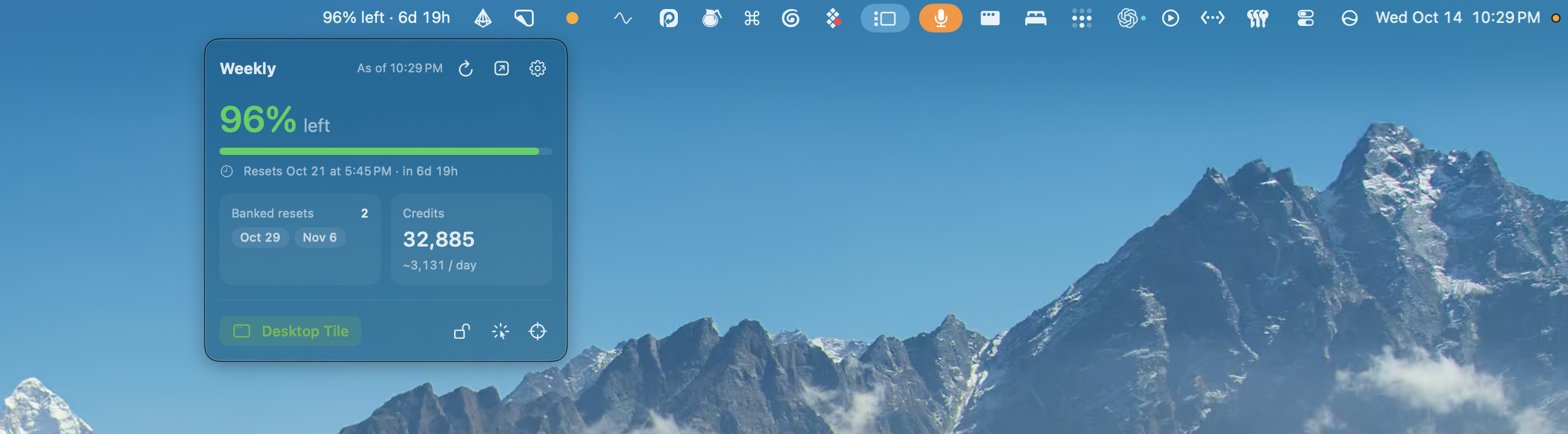Click the angle brackets with dots menu bar icon
The image size is (1568, 434).
click(1213, 18)
